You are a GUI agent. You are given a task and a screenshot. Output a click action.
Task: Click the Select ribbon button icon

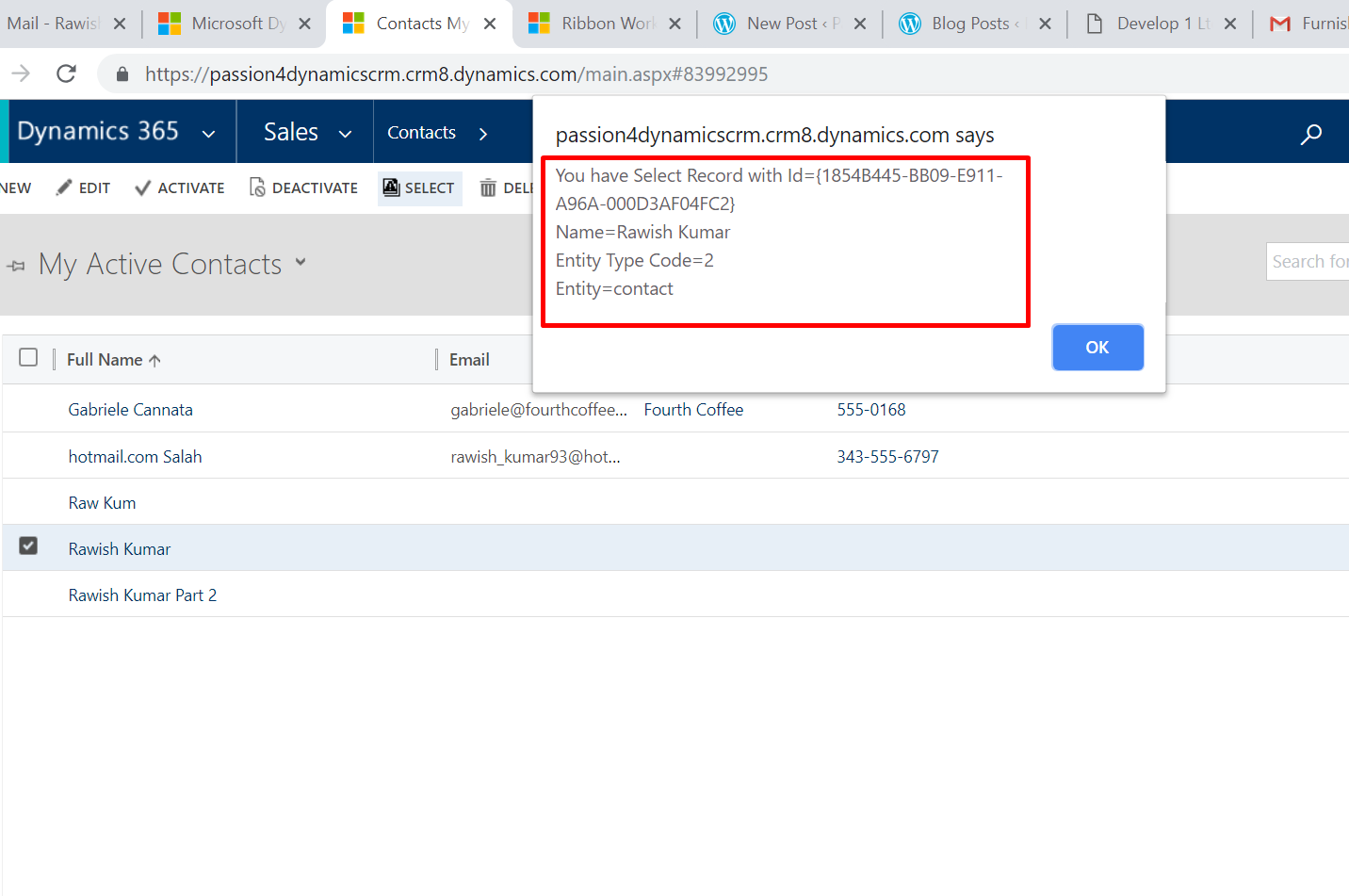tap(391, 187)
